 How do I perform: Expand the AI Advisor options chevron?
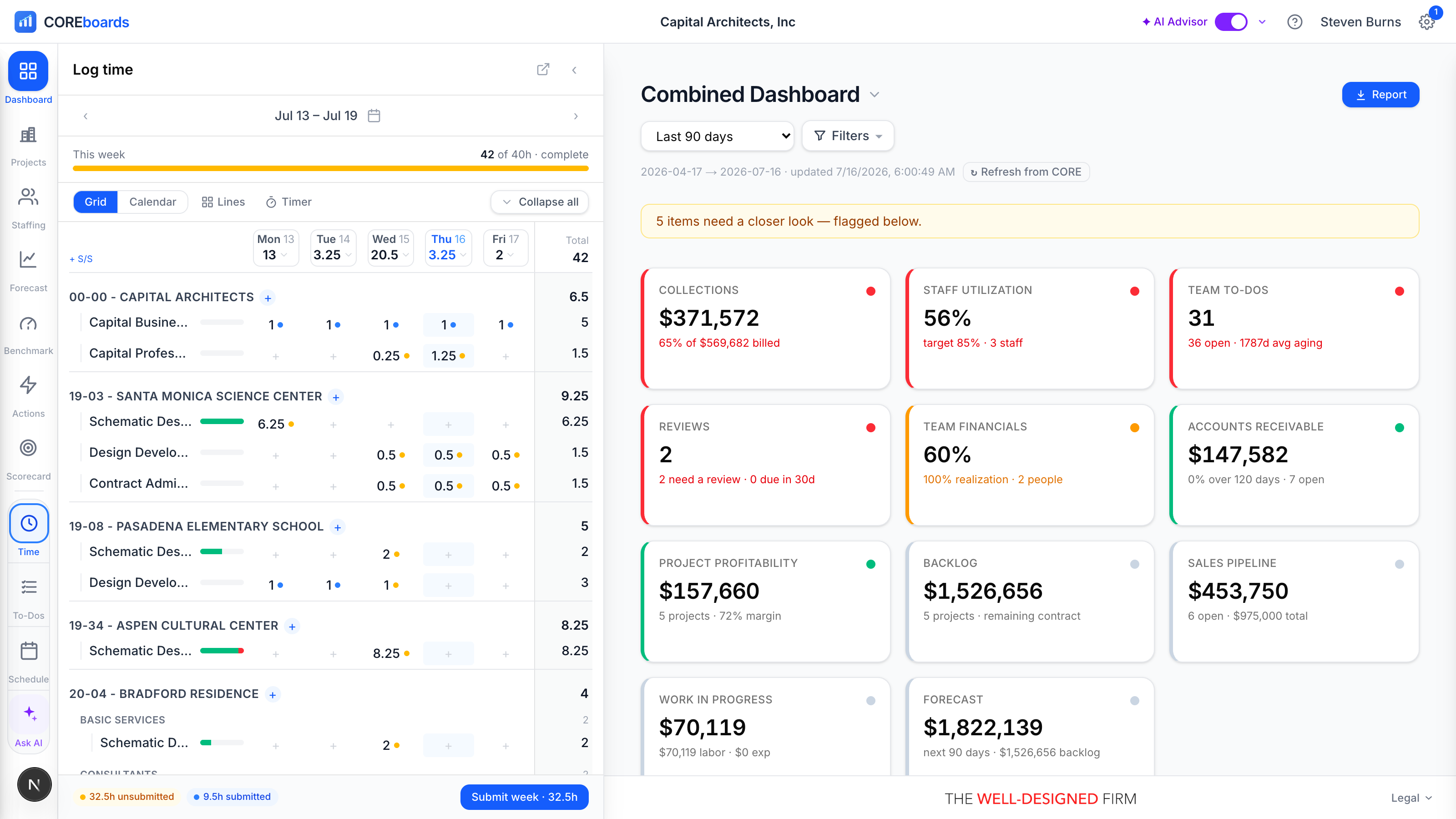1262,22
